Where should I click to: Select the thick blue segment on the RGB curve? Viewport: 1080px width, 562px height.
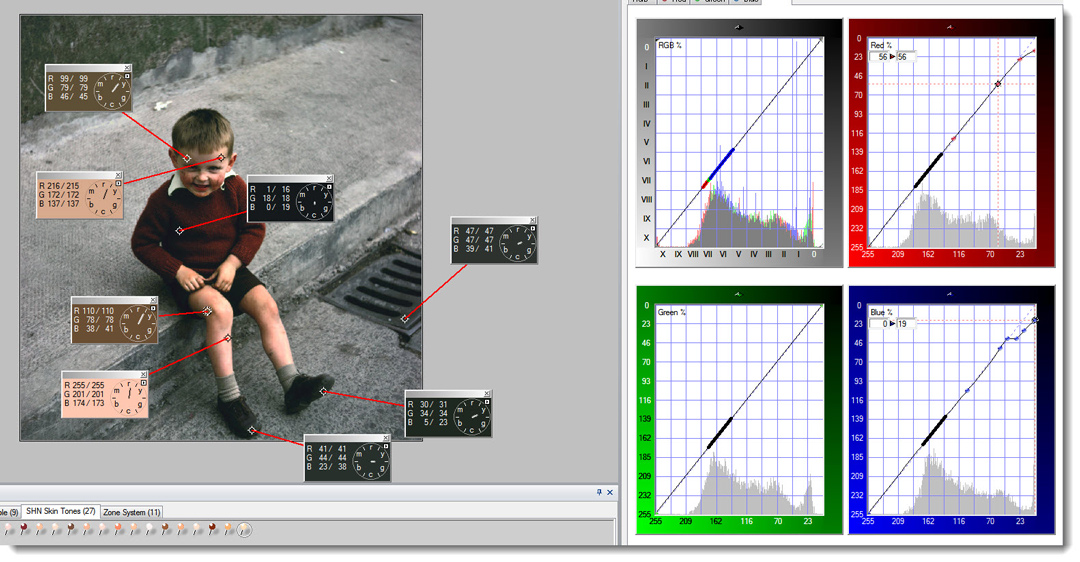[720, 164]
